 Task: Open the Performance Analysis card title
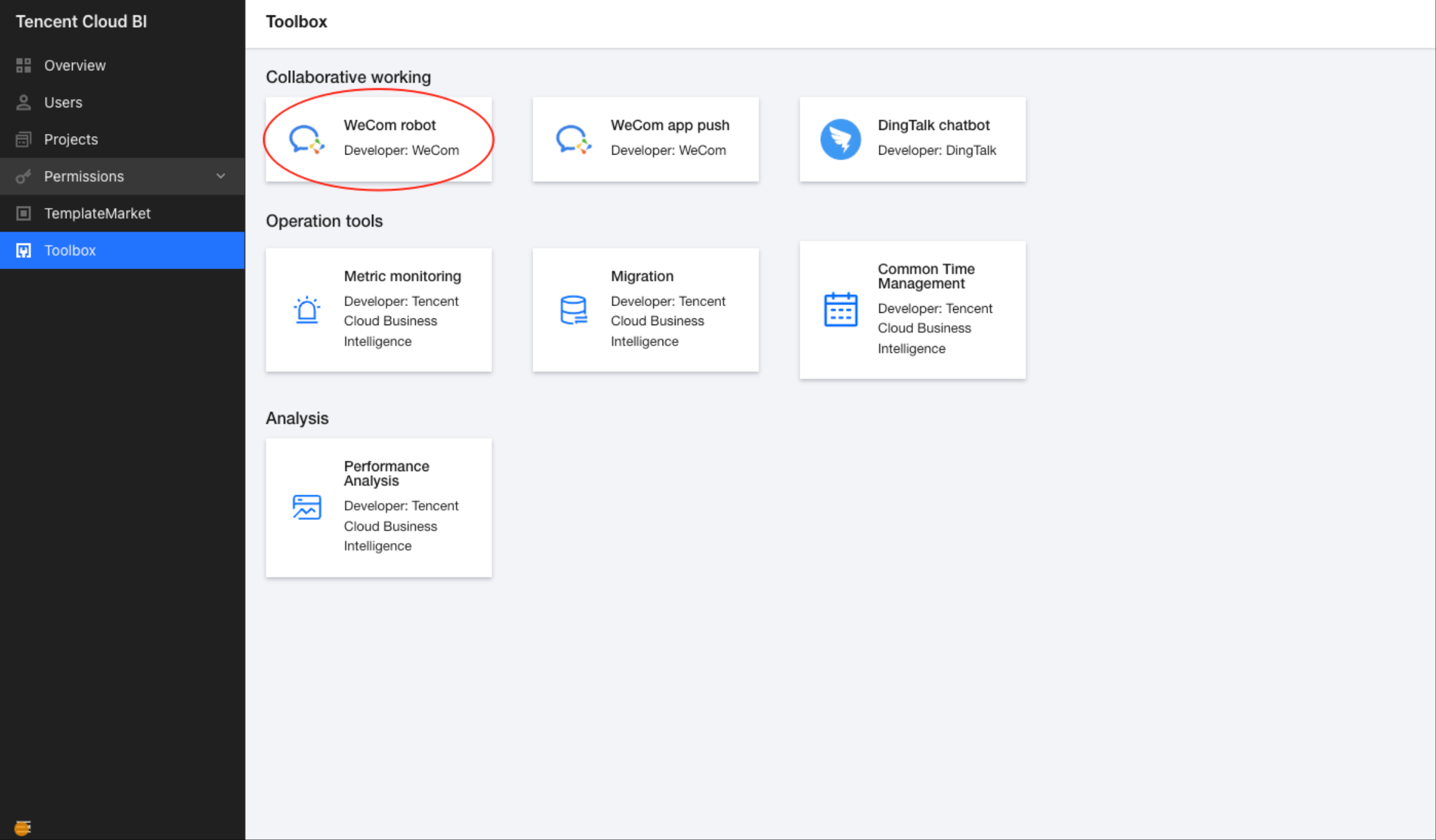[386, 473]
